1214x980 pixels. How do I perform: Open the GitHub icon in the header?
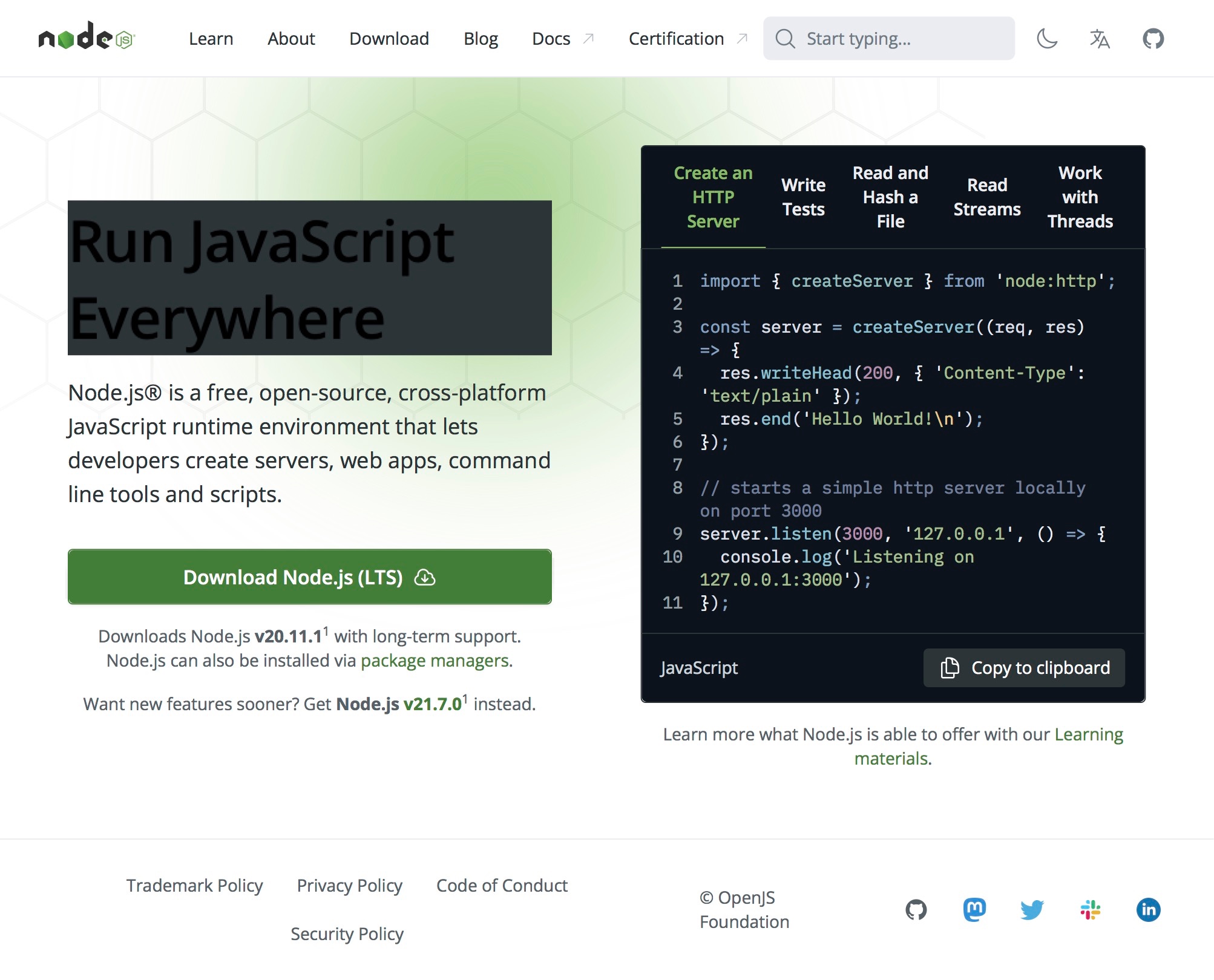[1153, 39]
